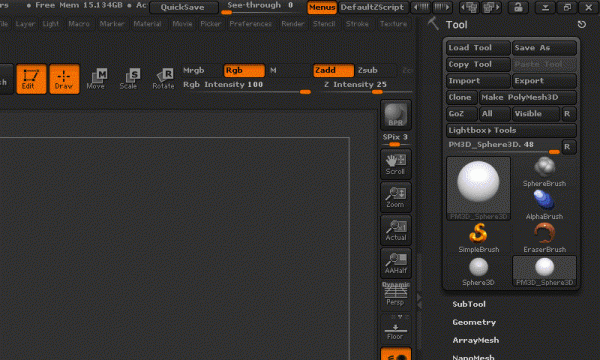Enable Edit mode button
This screenshot has width=600, height=360.
31,79
